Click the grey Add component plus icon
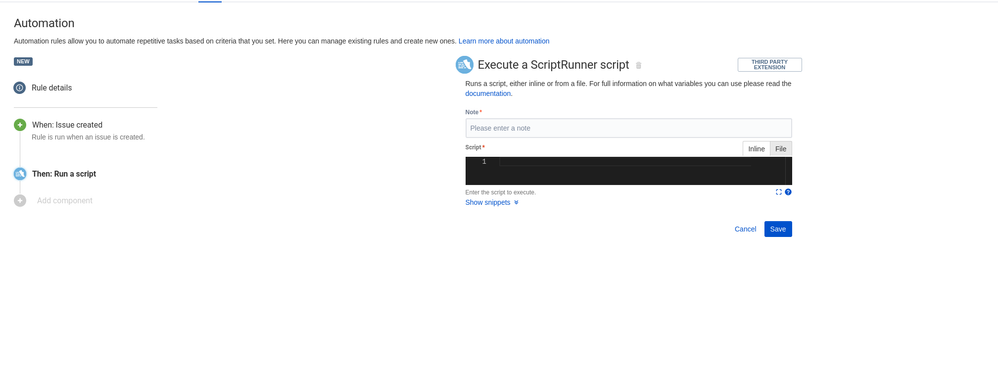The image size is (998, 370). pos(20,201)
